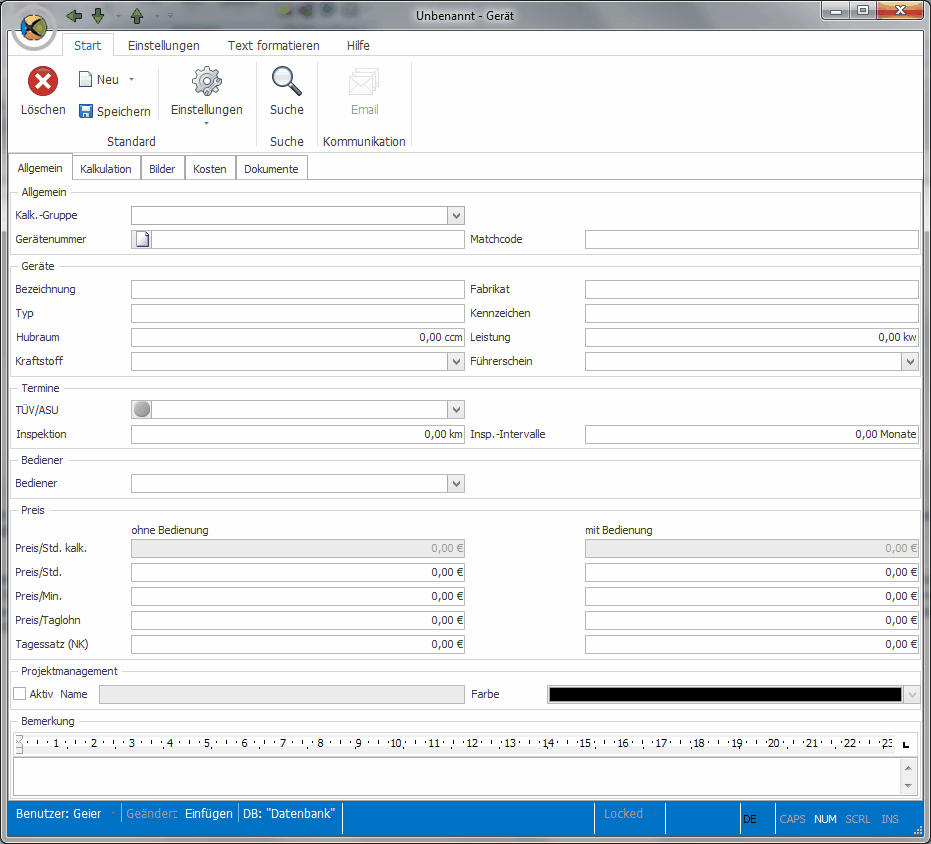Image resolution: width=931 pixels, height=844 pixels.
Task: Enable the Aktiv checkbox under Projektmanagement
Action: [x=20, y=694]
